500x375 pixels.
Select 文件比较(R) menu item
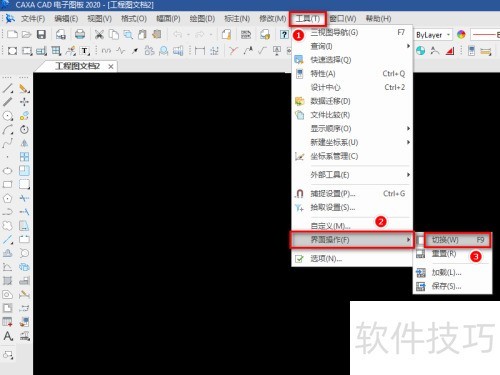[352, 115]
